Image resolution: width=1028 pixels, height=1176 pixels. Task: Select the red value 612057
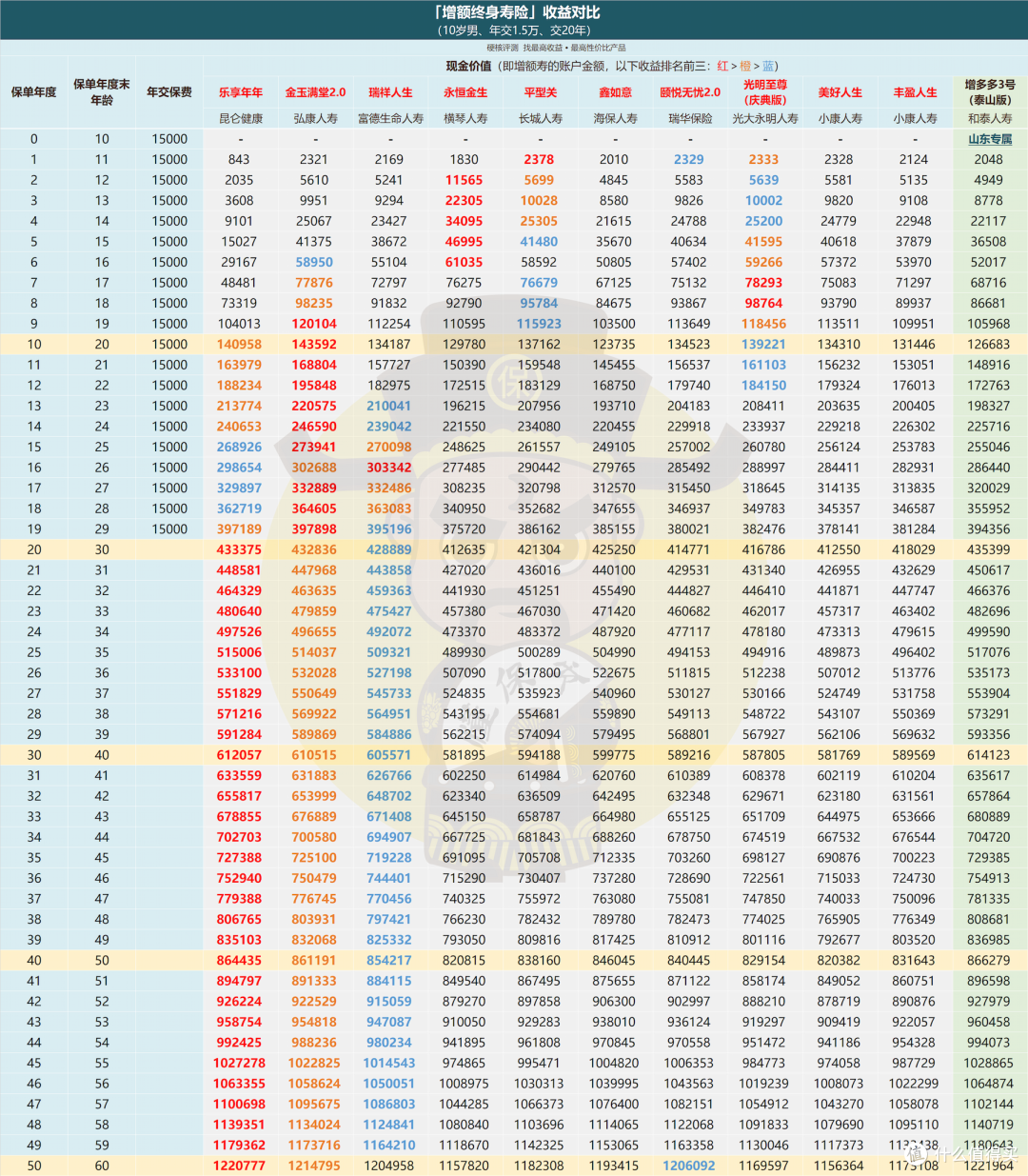[x=239, y=755]
